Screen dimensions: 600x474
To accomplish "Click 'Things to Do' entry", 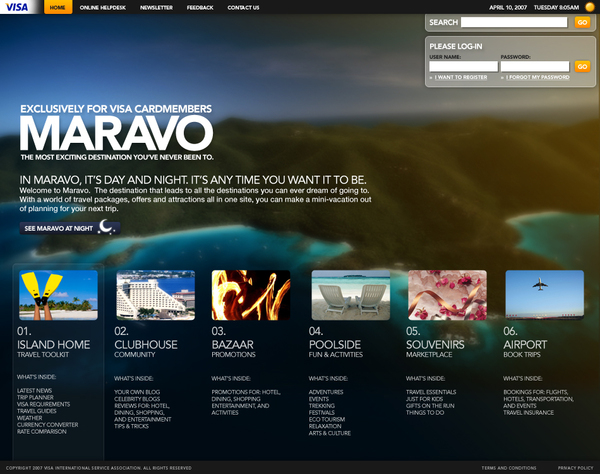I will [x=425, y=413].
